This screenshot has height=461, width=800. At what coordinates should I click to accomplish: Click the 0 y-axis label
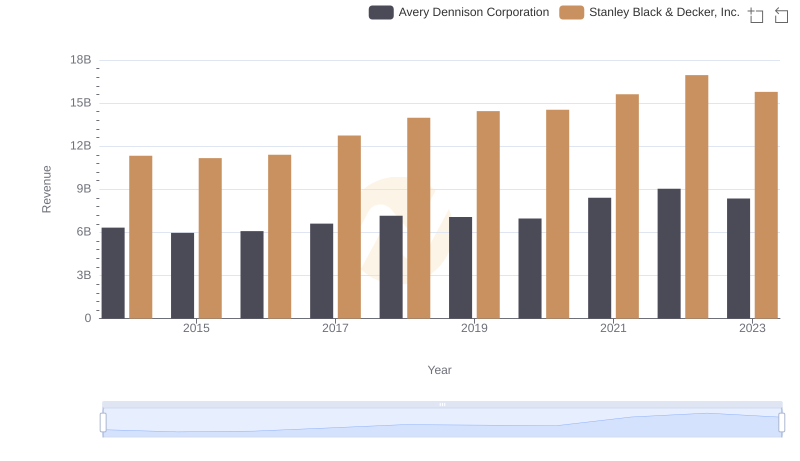pyautogui.click(x=88, y=318)
